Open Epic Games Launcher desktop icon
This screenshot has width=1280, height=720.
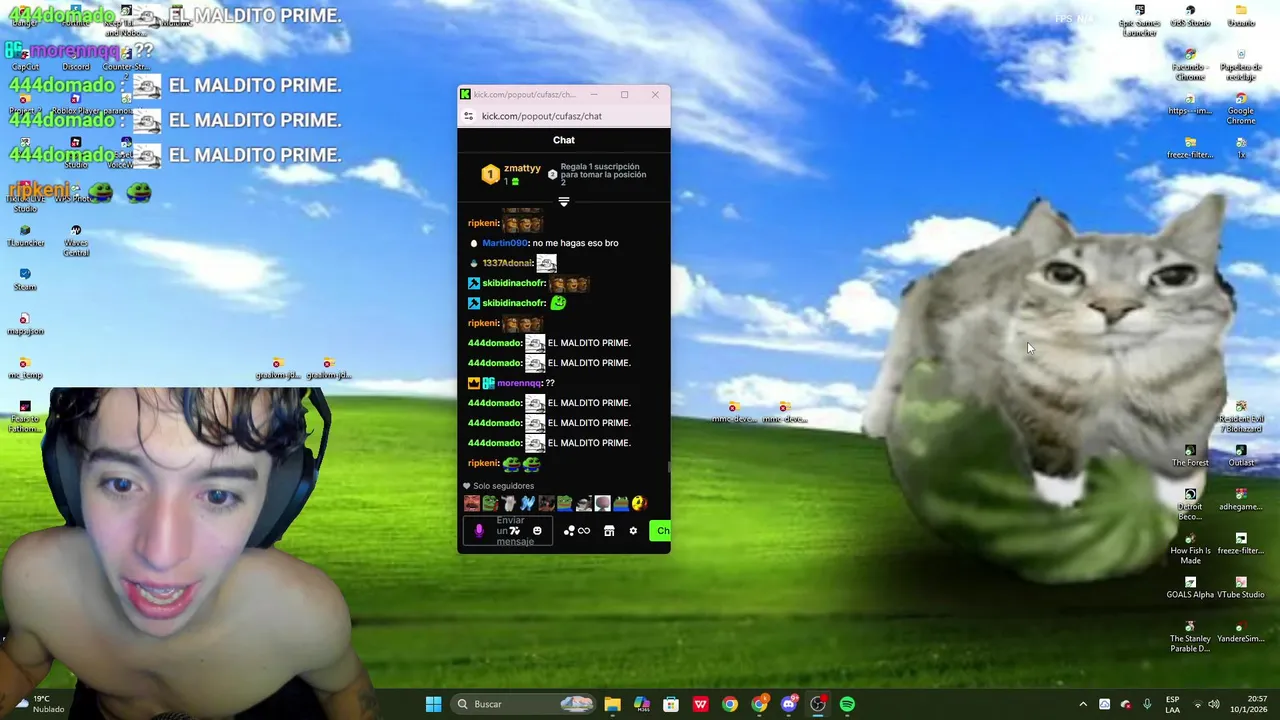point(1139,20)
